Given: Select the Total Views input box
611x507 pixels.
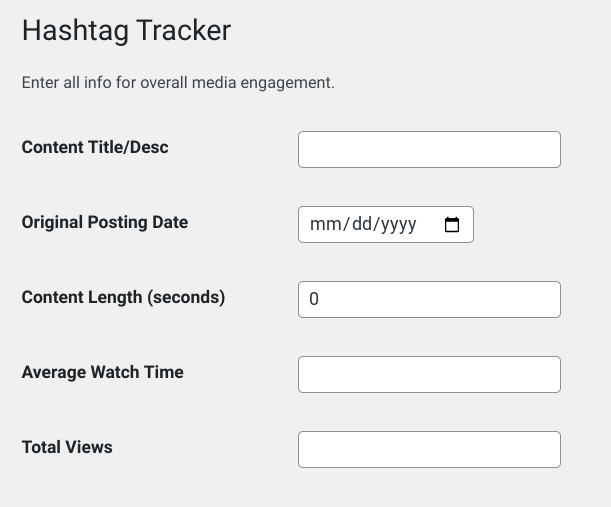Looking at the screenshot, I should tap(429, 450).
